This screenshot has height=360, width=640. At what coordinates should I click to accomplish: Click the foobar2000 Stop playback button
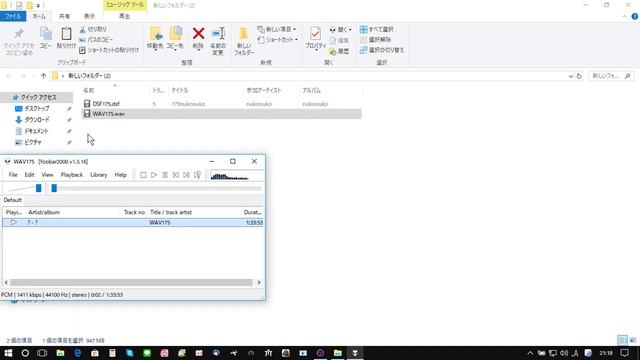(143, 175)
